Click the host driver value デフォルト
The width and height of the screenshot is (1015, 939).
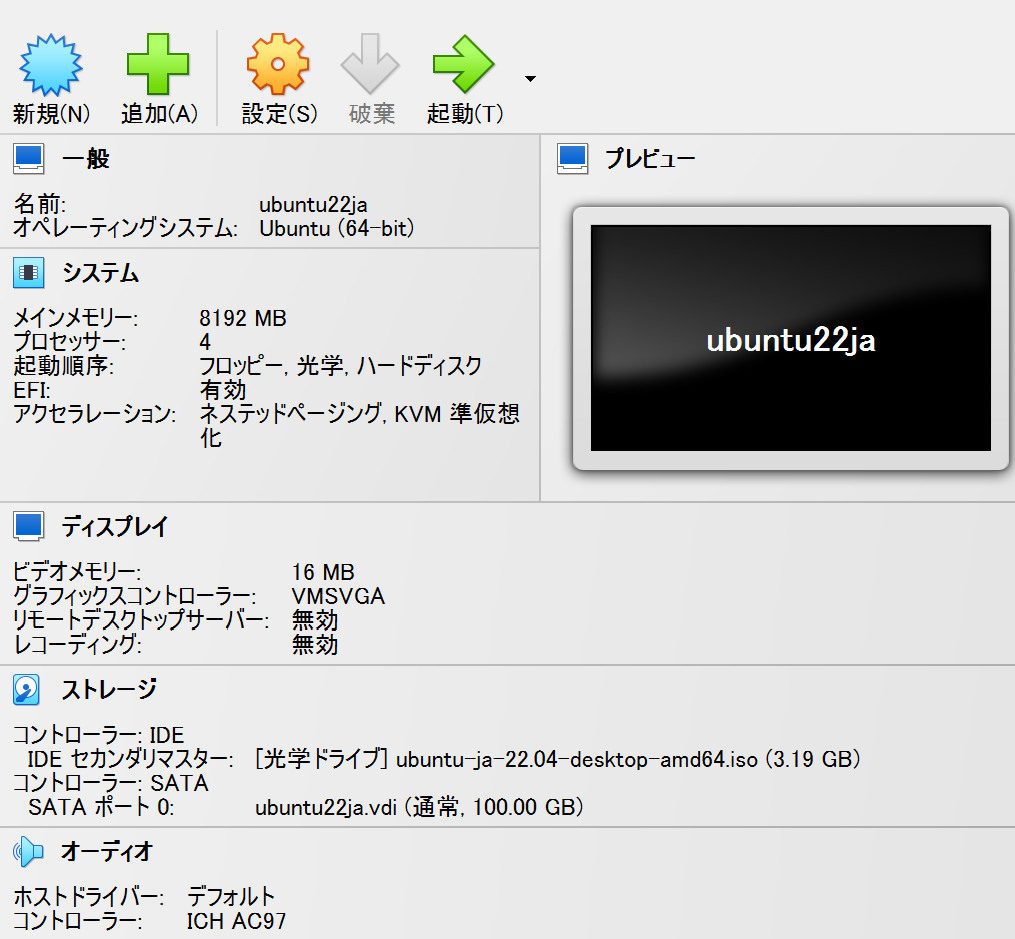click(231, 897)
